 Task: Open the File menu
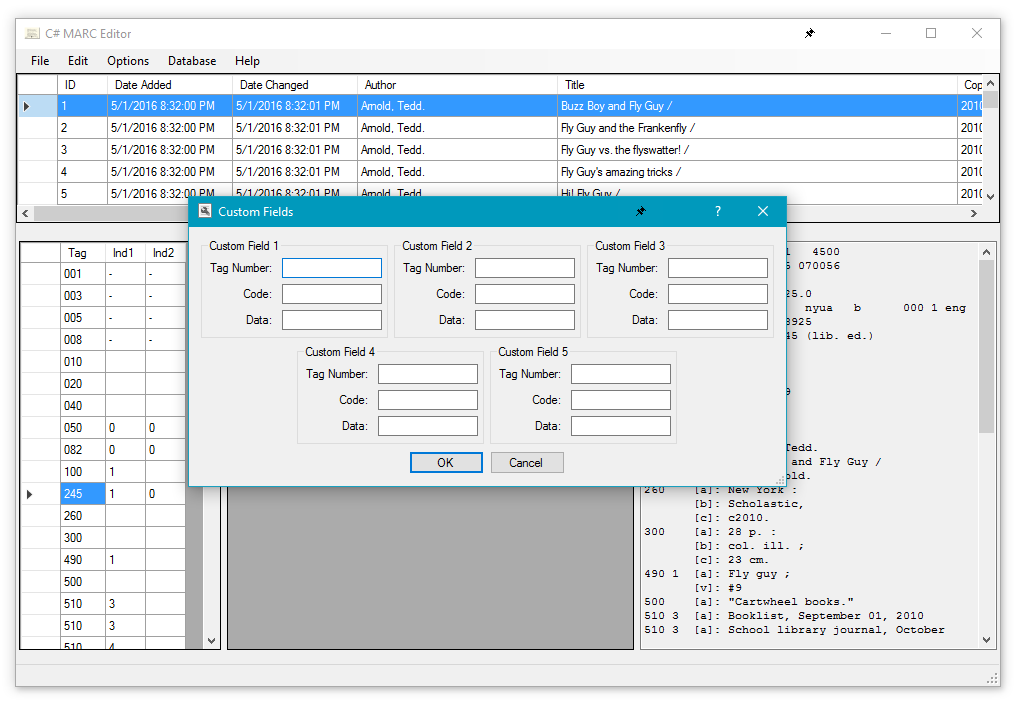click(x=40, y=61)
